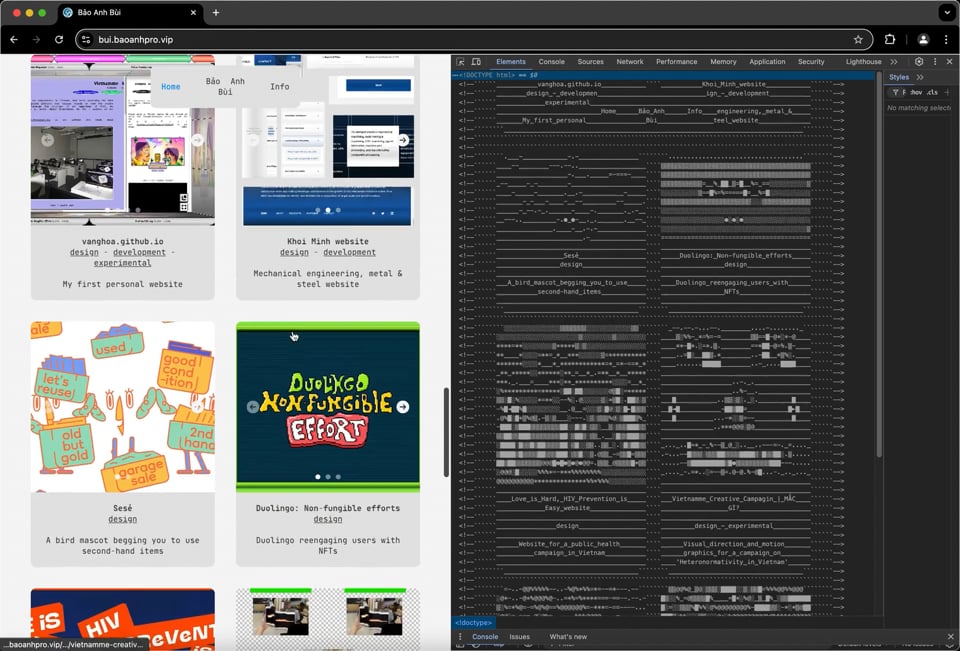View site information in the address bar
Screen dimensions: 960x651
pos(87,39)
